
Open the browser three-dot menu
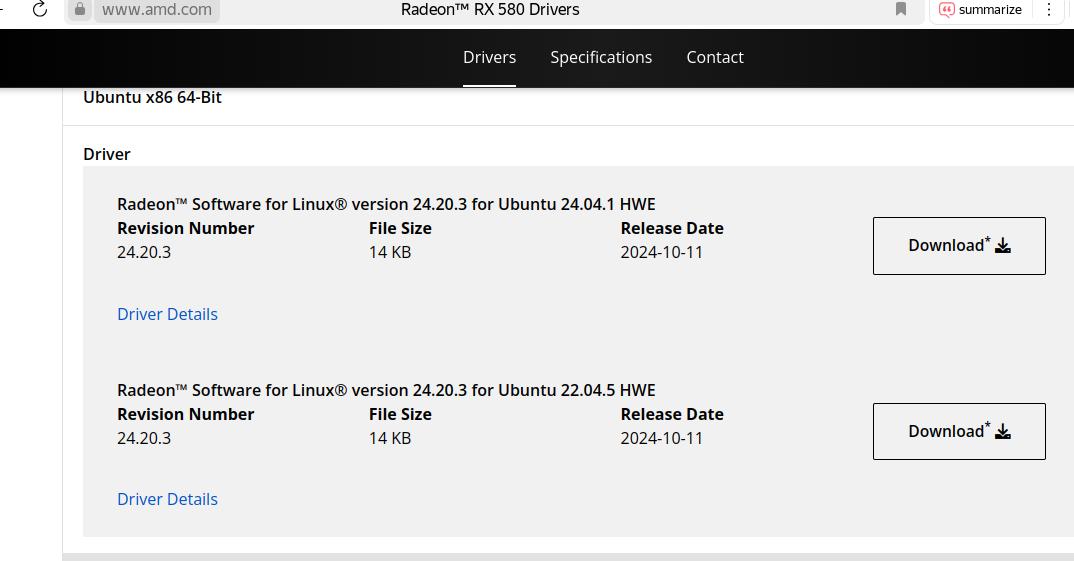tap(1049, 10)
